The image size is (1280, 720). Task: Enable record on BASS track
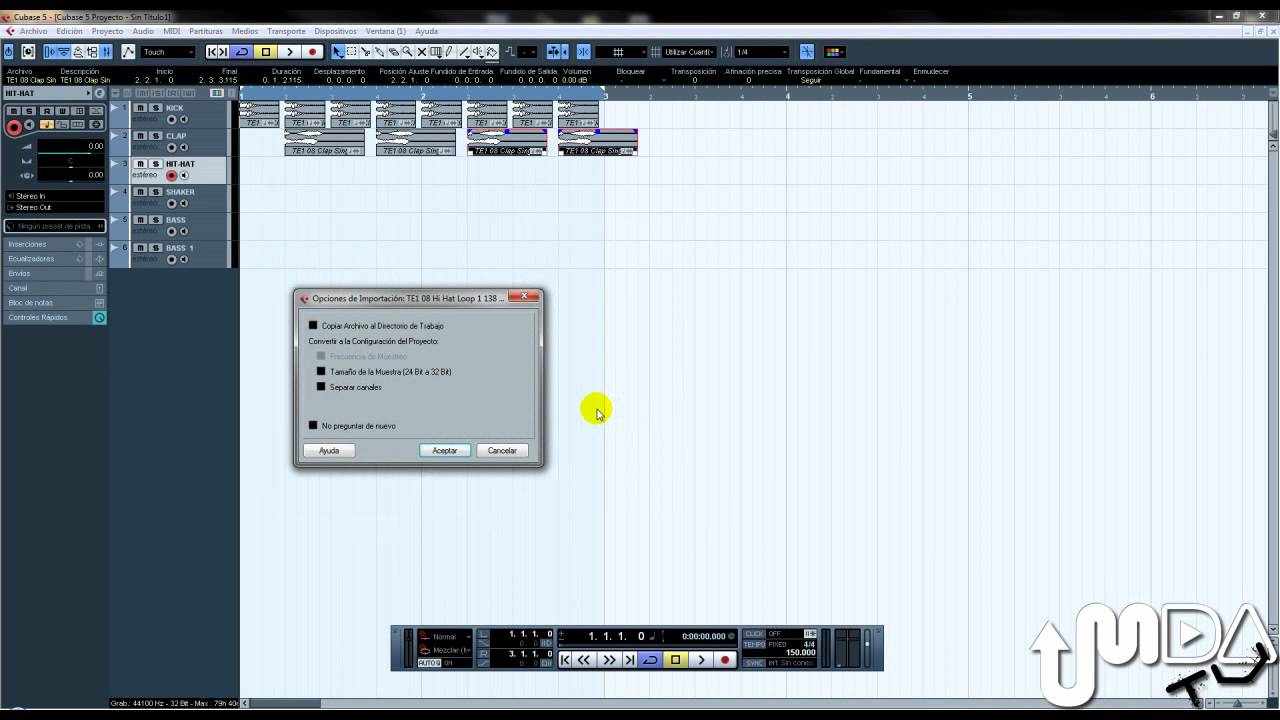coord(171,232)
